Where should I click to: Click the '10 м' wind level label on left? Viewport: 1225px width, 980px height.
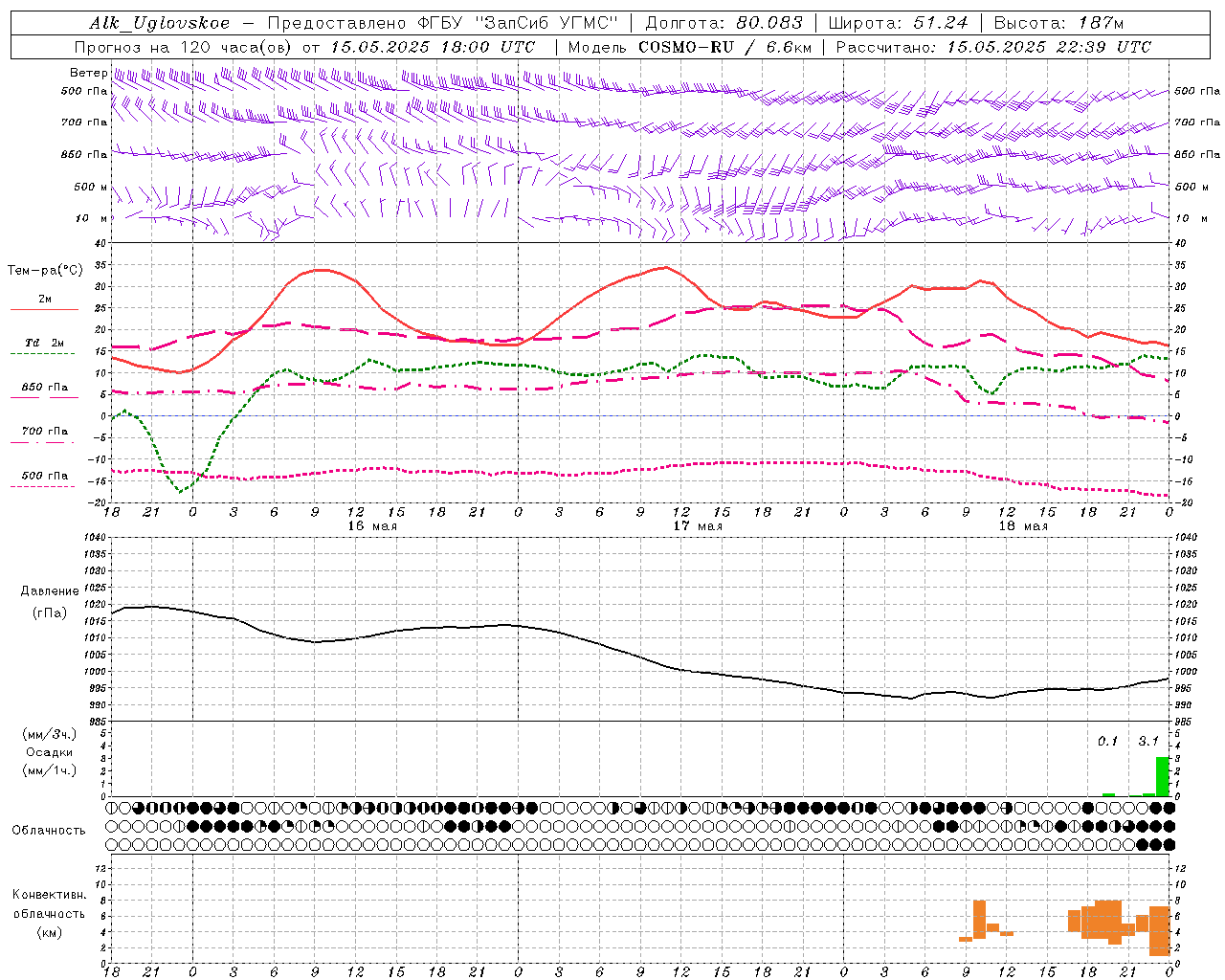92,218
